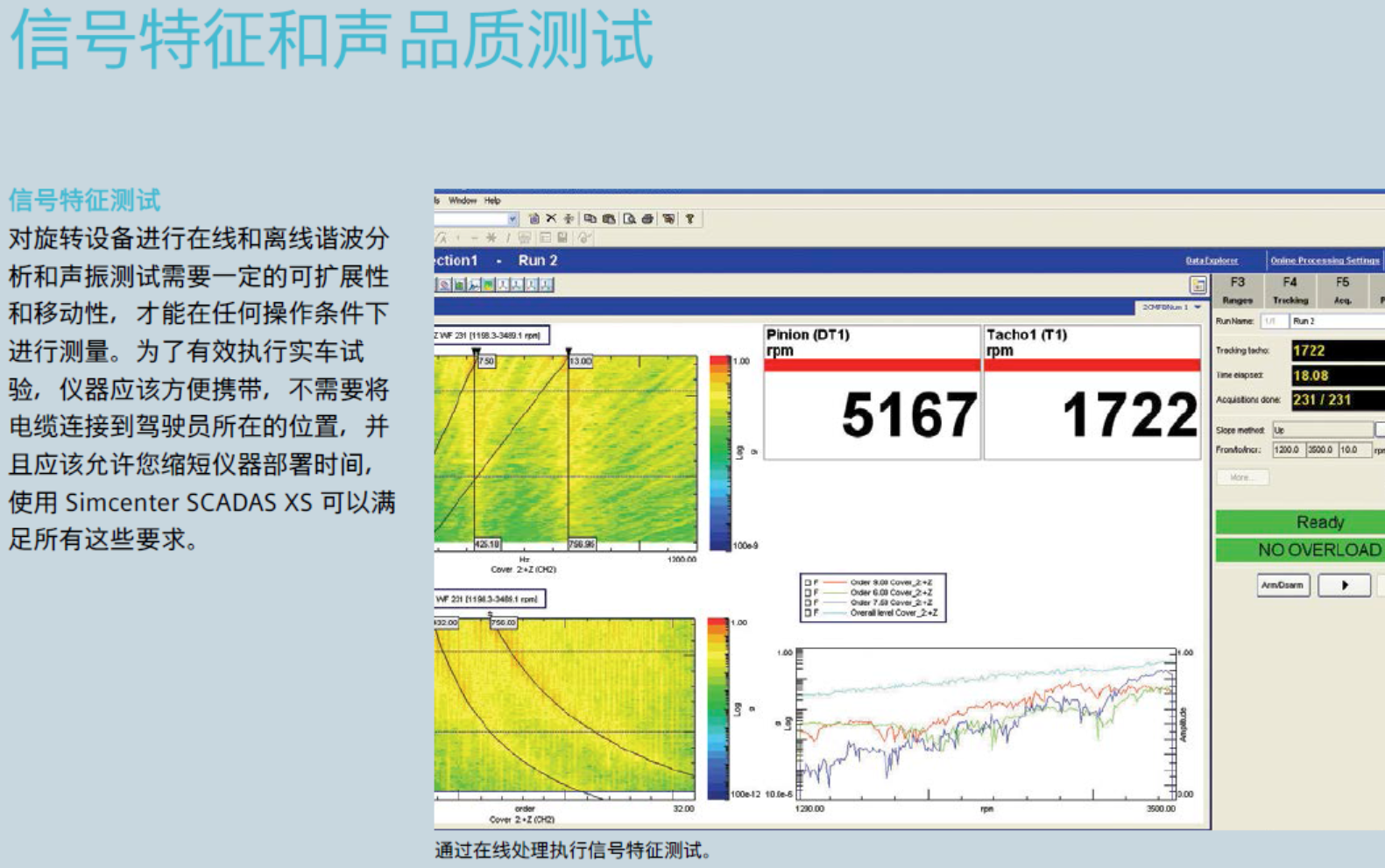Toggle the Order 6.00 Cover_2:+Z checkbox
The width and height of the screenshot is (1385, 868).
(x=808, y=593)
